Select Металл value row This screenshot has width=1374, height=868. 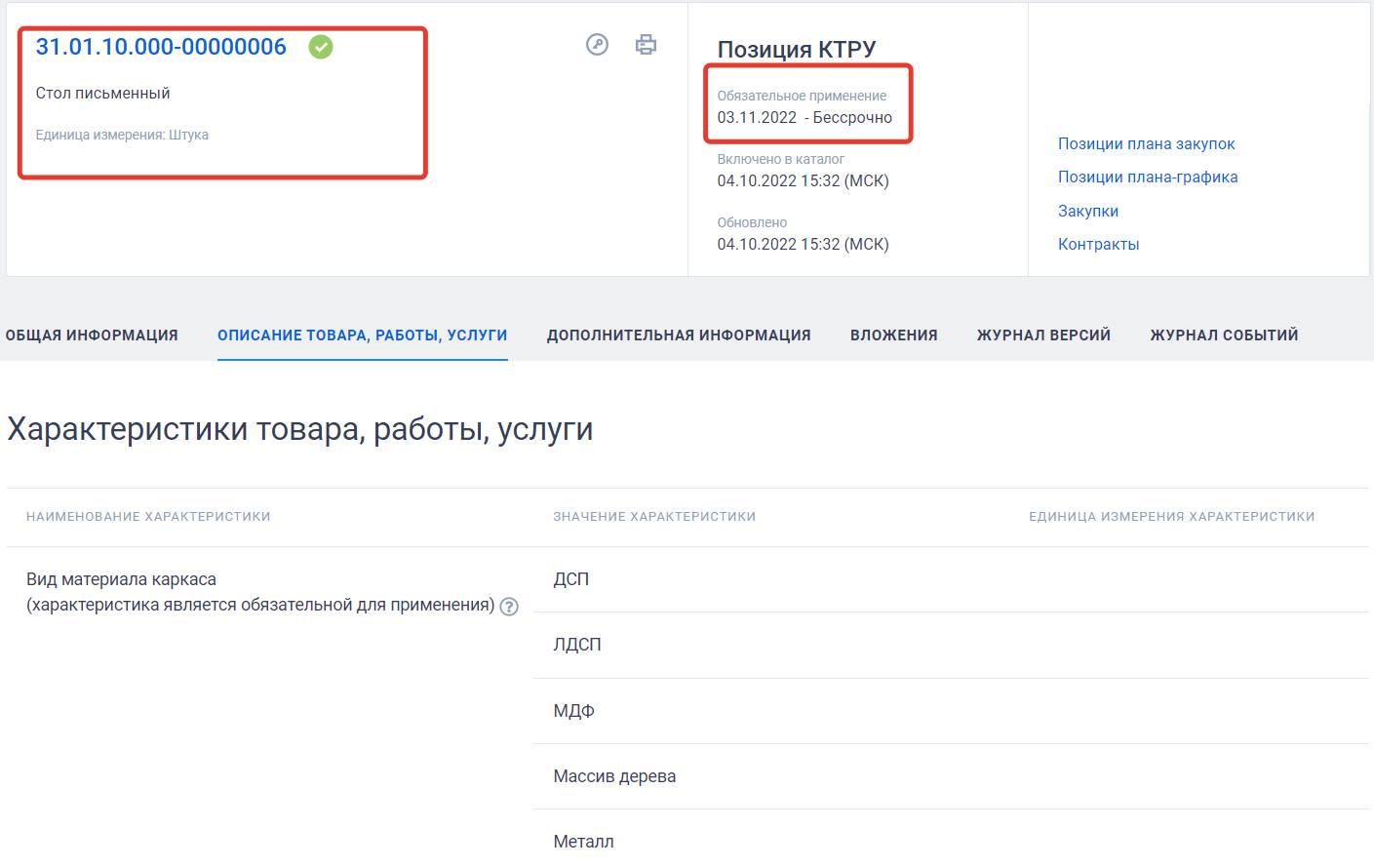(x=951, y=841)
